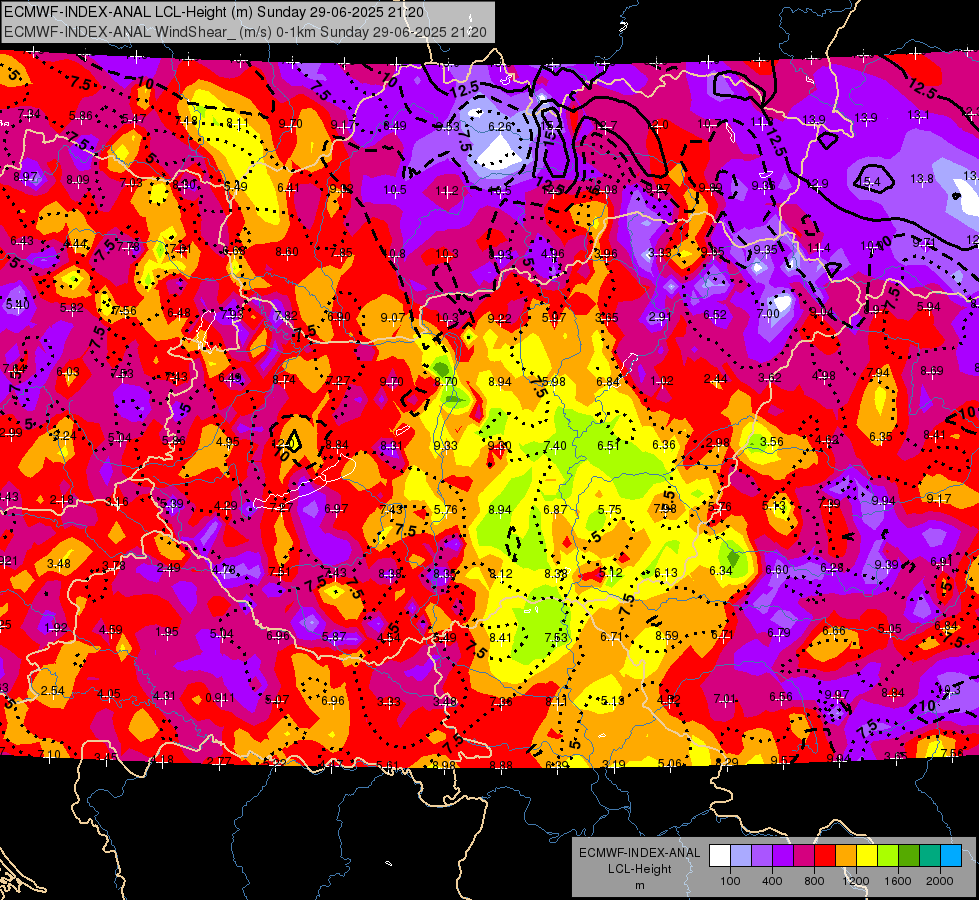Click the 9.39 grid value
Viewport: 979px width, 900px height.
886,565
